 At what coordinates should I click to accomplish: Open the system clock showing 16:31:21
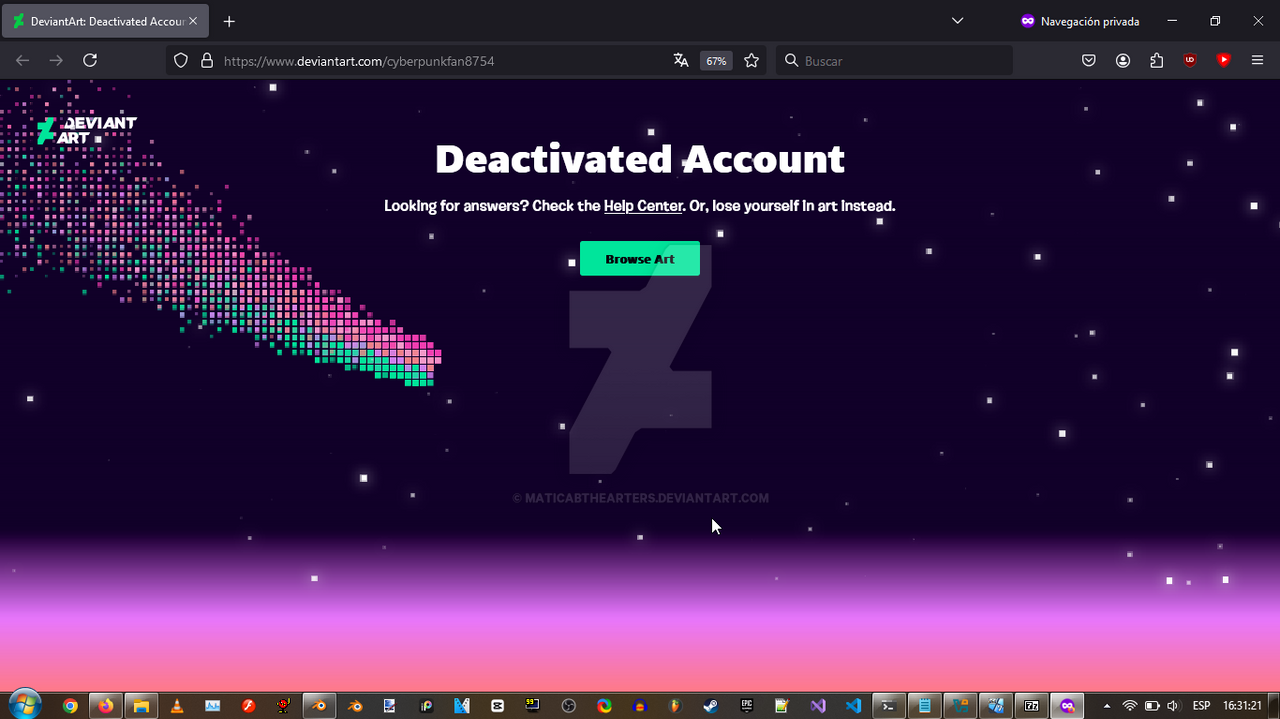(1242, 706)
